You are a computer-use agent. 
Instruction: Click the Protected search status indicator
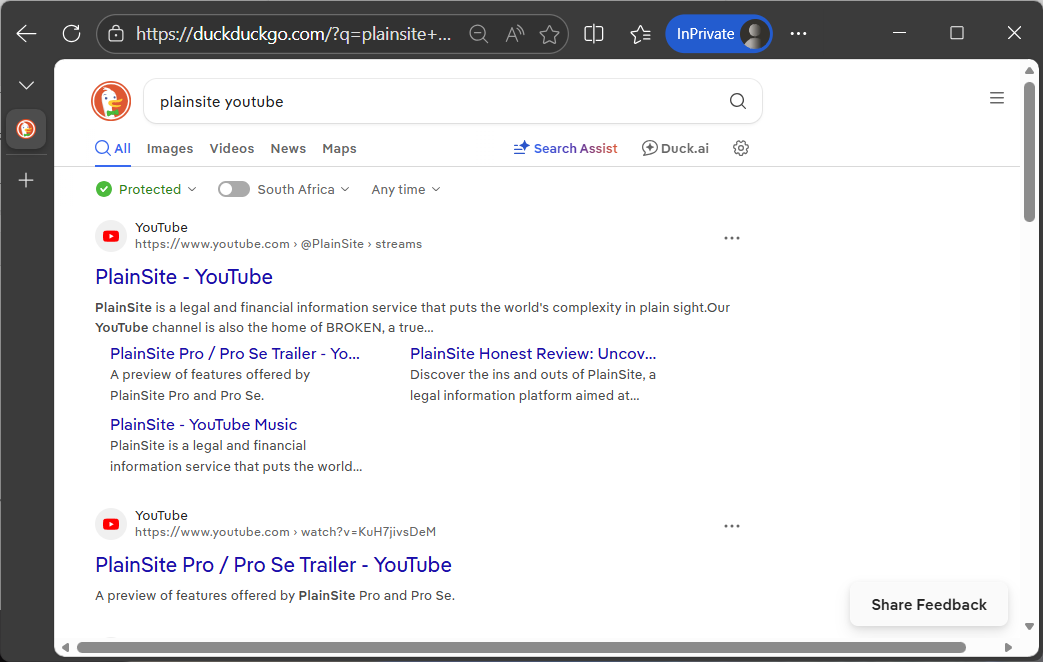(103, 189)
